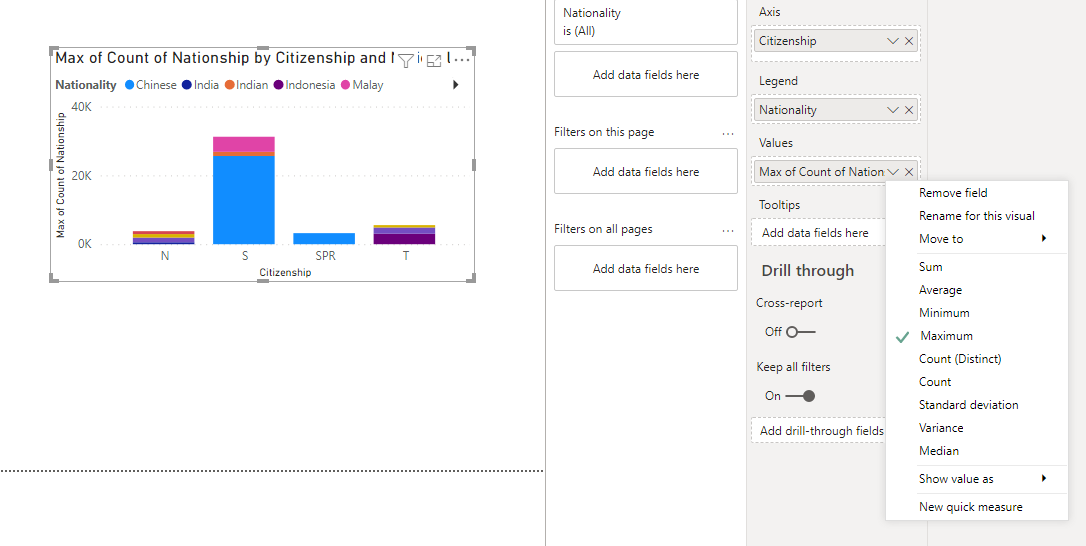The image size is (1086, 546).
Task: Select the pink Malay segment on bar S
Action: [244, 144]
